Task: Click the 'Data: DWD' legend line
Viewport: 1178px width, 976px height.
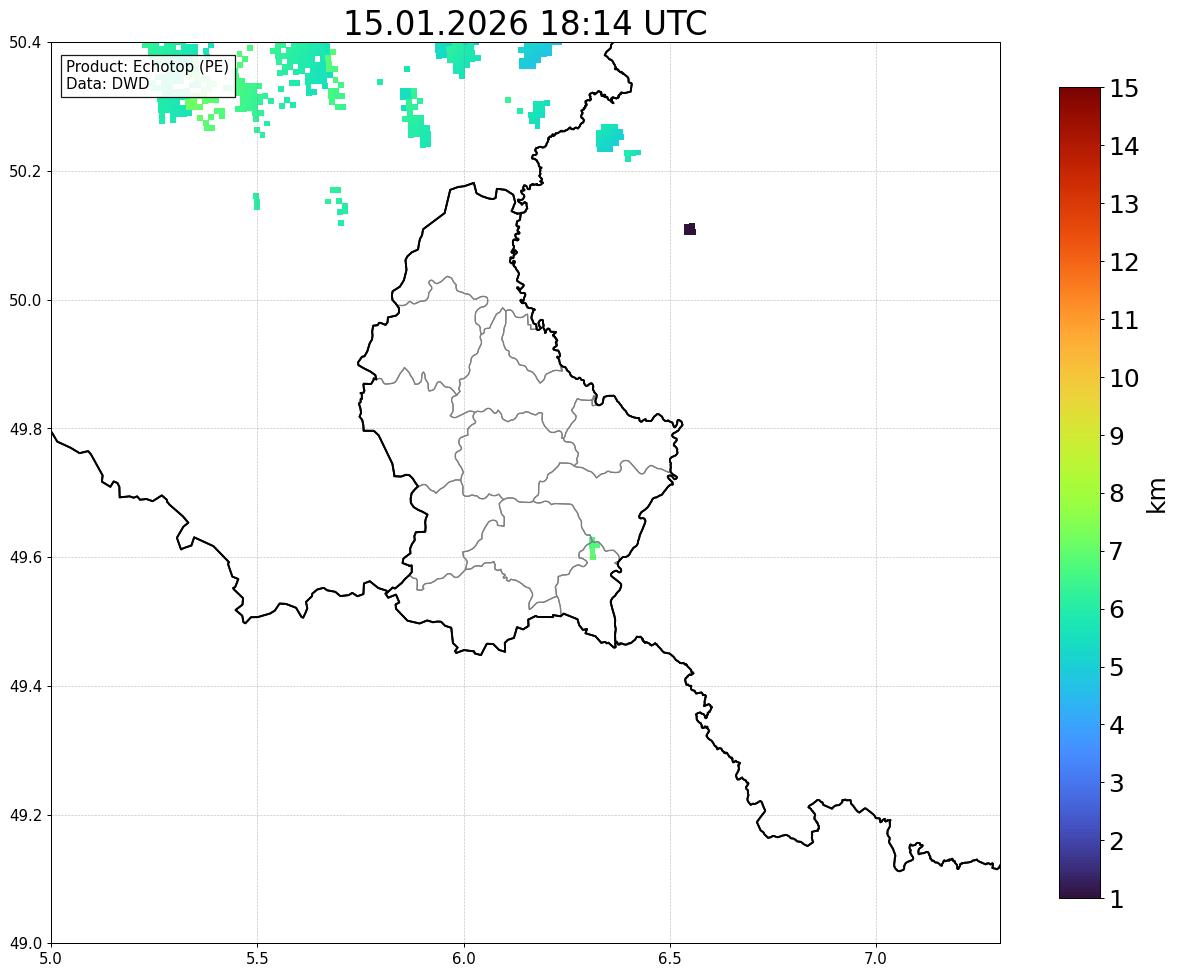Action: pyautogui.click(x=107, y=83)
